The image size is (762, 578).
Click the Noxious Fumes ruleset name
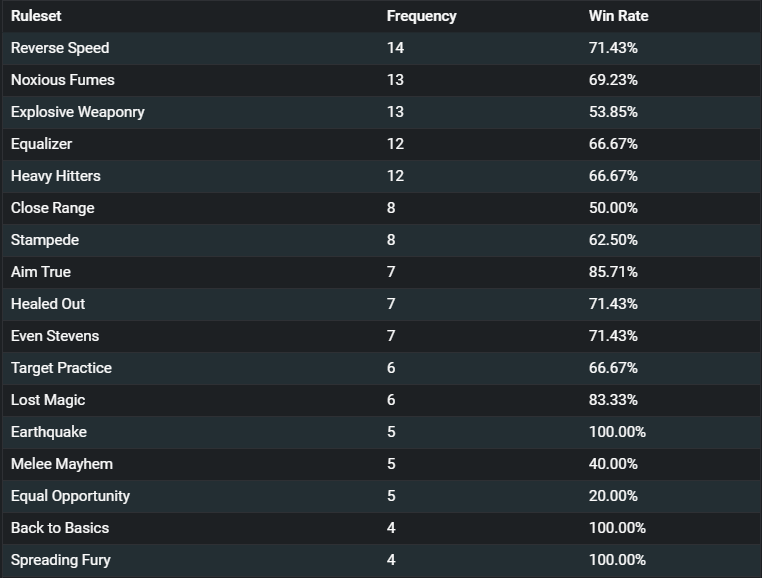pyautogui.click(x=63, y=80)
